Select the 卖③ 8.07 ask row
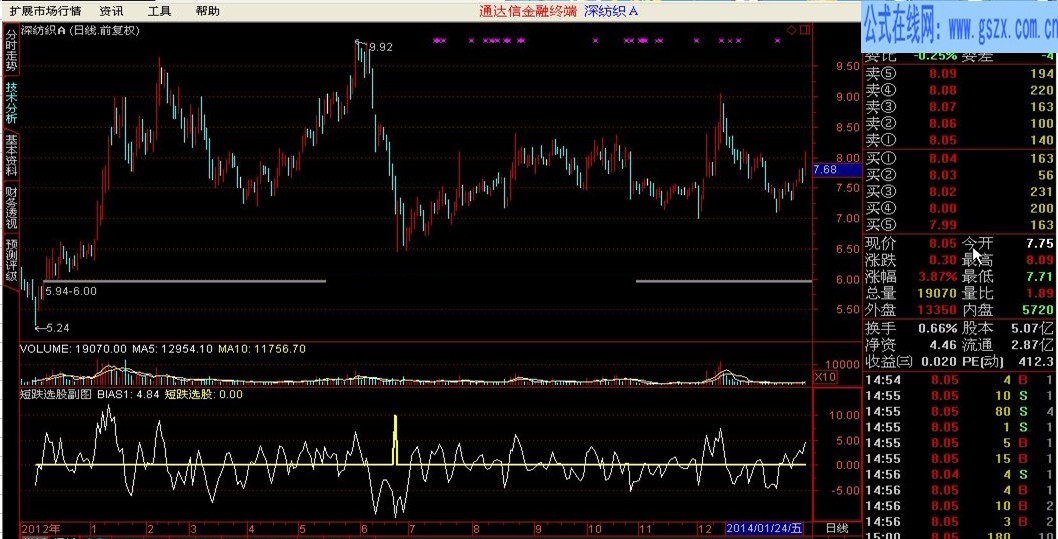The image size is (1058, 539). 959,107
